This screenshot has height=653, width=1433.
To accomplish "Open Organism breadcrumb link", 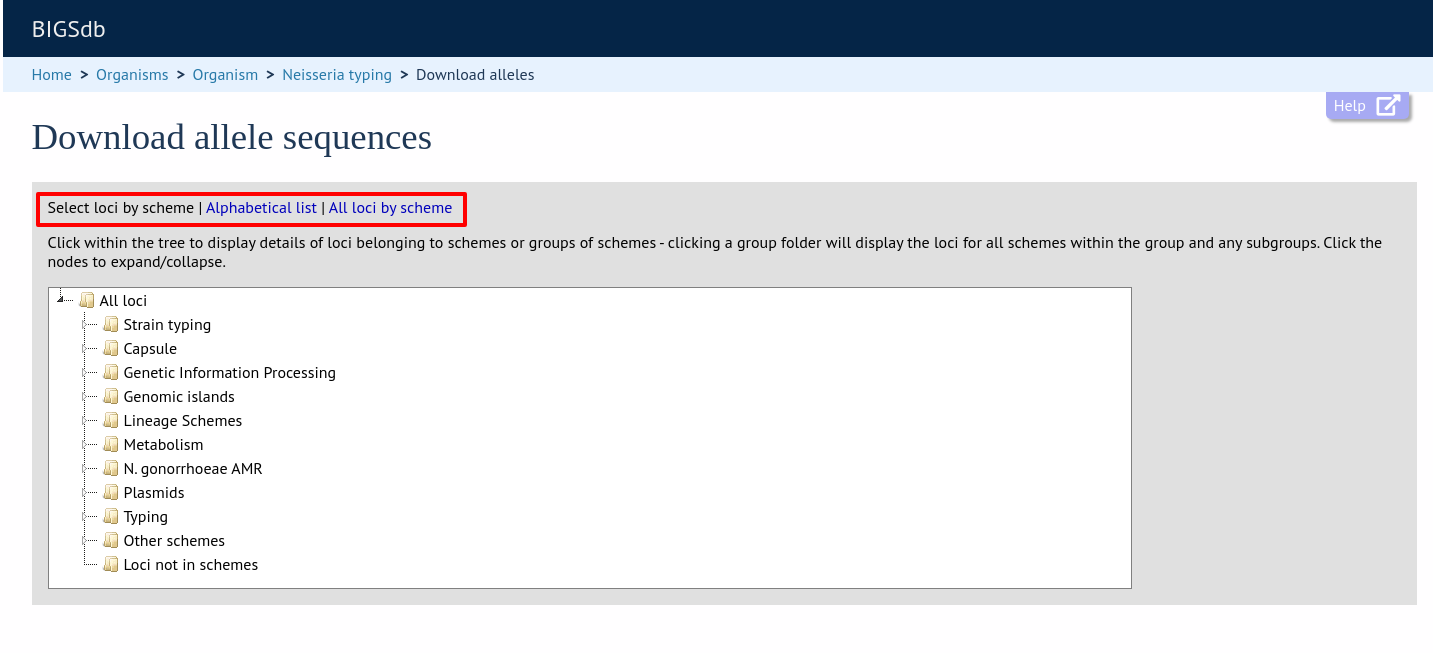I will tap(225, 75).
